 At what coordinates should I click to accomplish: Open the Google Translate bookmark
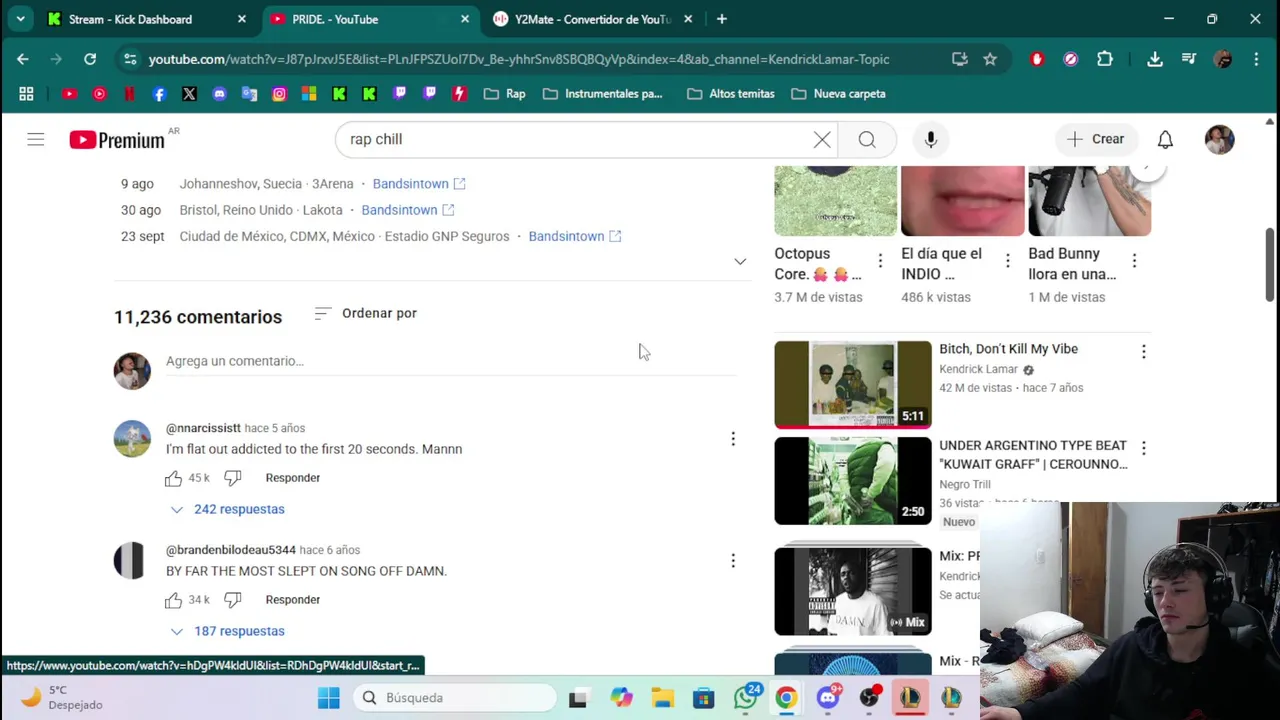(x=249, y=94)
